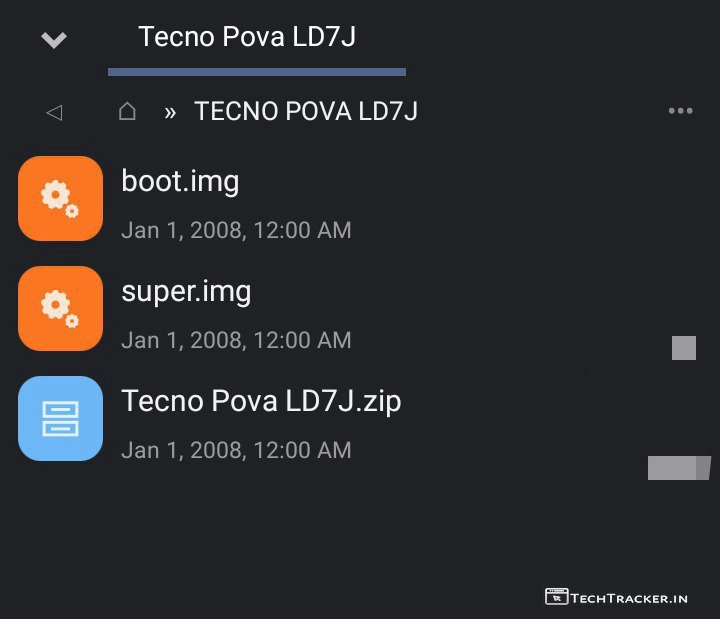Click the » breadcrumb separator arrow
Viewport: 720px width, 619px height.
coord(170,112)
